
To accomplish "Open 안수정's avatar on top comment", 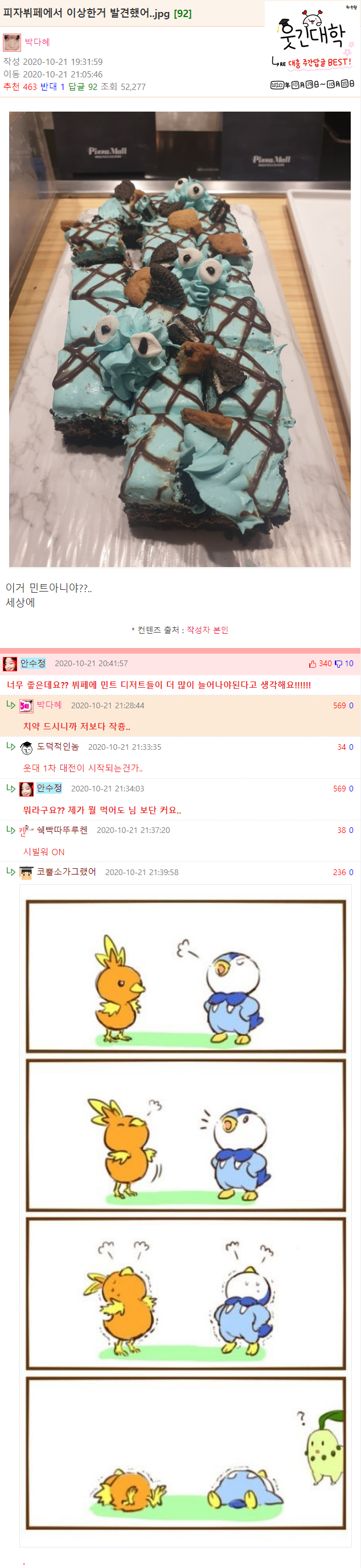I will click(10, 663).
